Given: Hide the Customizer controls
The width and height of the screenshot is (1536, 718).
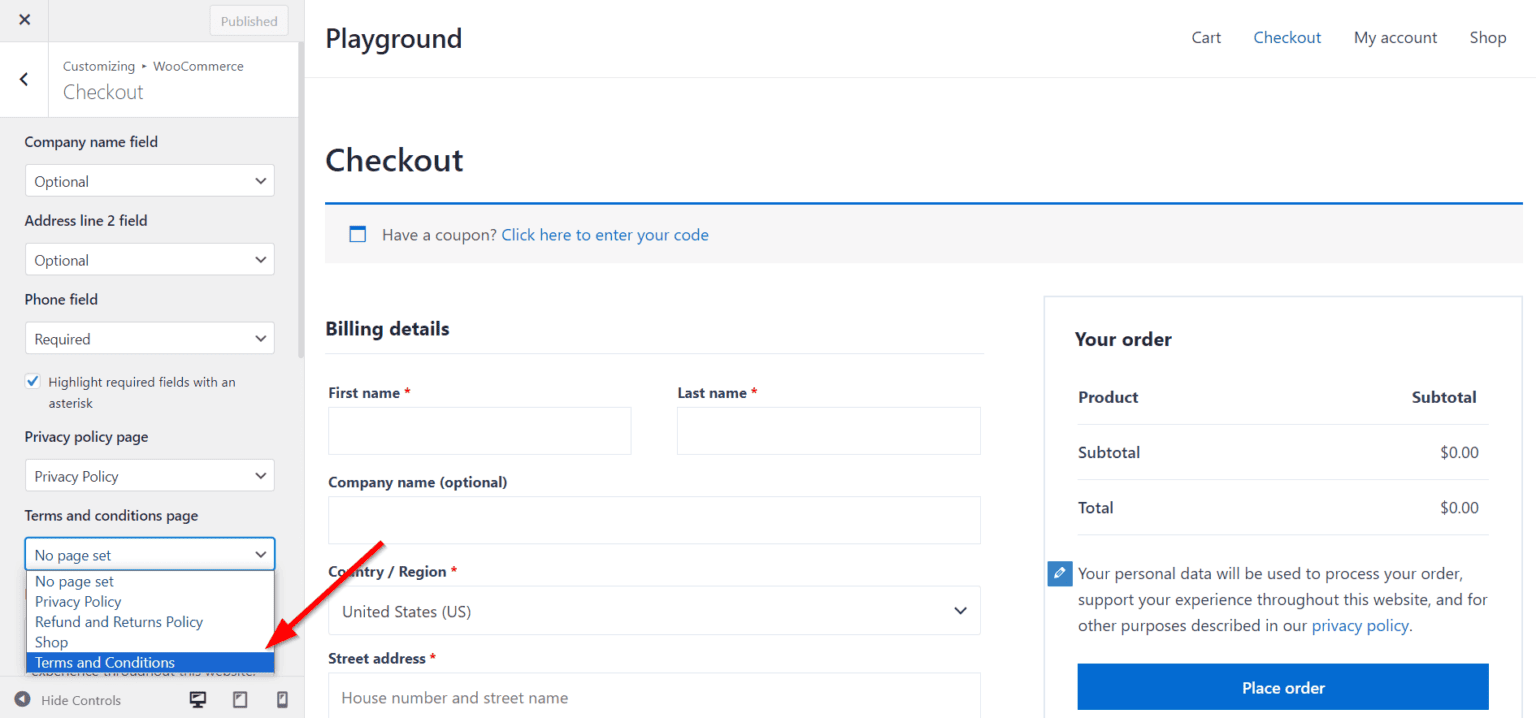Looking at the screenshot, I should [68, 700].
